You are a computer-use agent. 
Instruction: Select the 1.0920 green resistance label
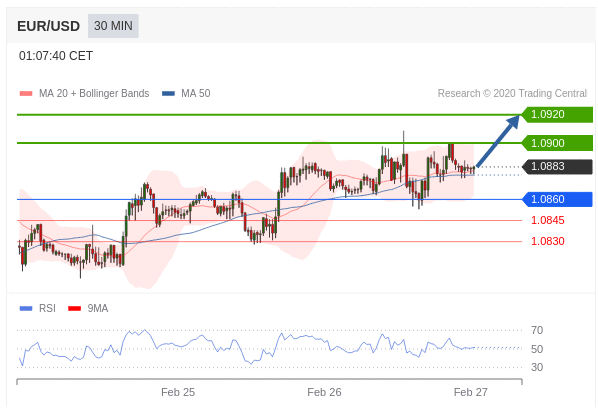[x=557, y=114]
